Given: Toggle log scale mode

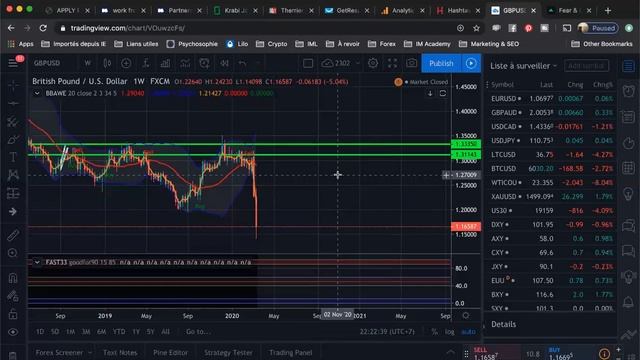Looking at the screenshot, I should [x=449, y=331].
